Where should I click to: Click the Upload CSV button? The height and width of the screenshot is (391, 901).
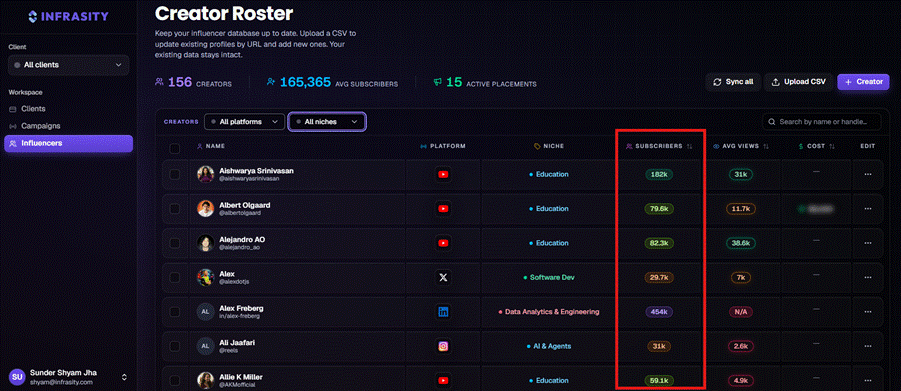[x=799, y=82]
